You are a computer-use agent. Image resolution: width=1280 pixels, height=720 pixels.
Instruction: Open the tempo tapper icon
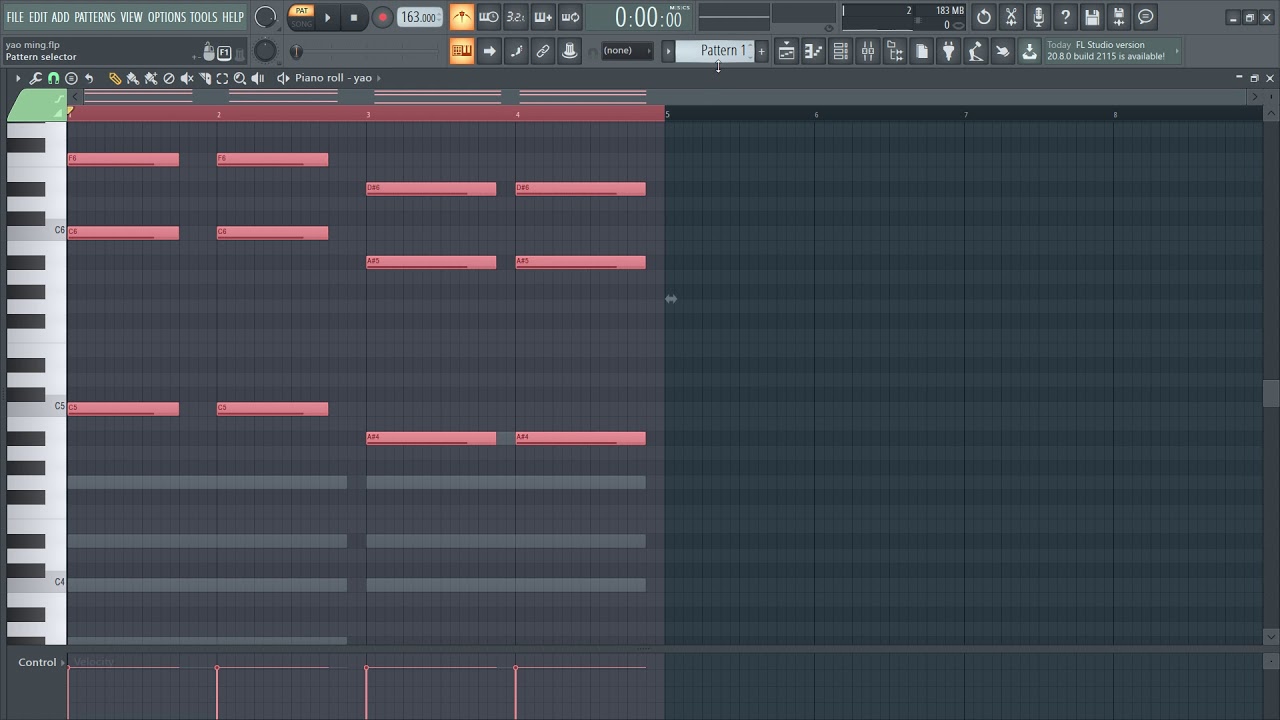976,51
